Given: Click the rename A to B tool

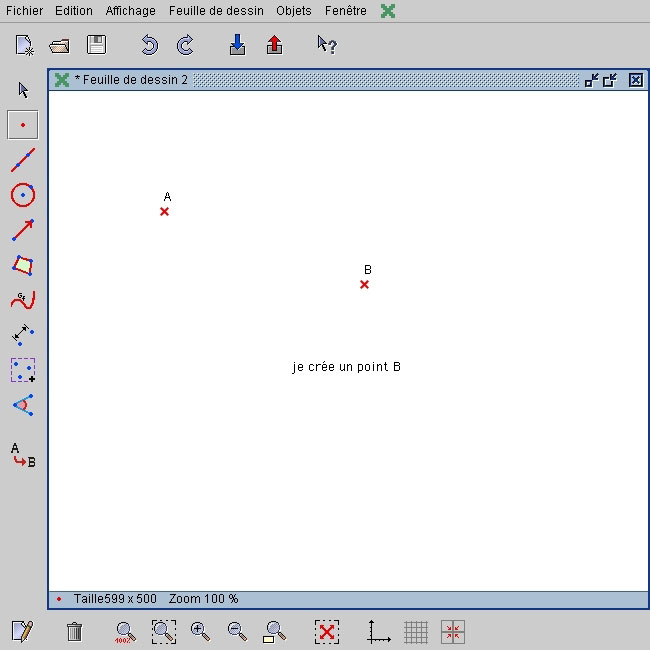Looking at the screenshot, I should (22, 455).
